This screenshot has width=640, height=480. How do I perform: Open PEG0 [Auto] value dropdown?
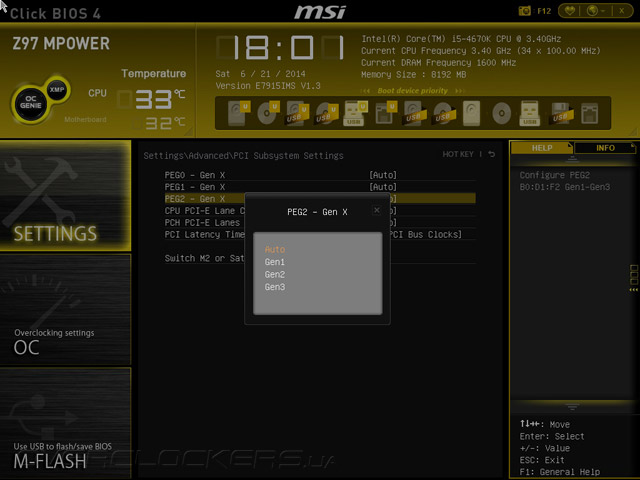pos(383,175)
